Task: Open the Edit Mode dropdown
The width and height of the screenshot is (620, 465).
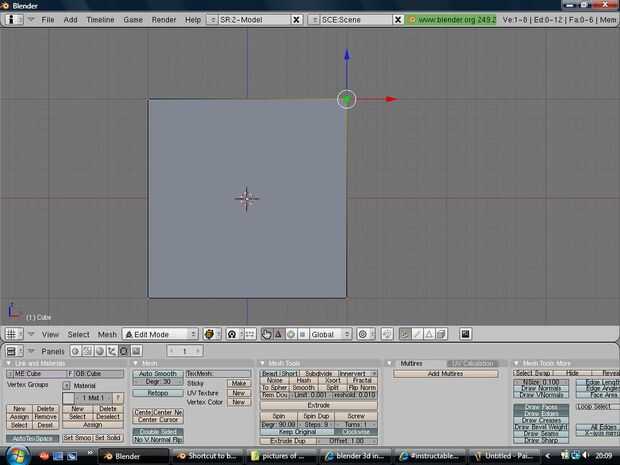Action: pyautogui.click(x=160, y=334)
